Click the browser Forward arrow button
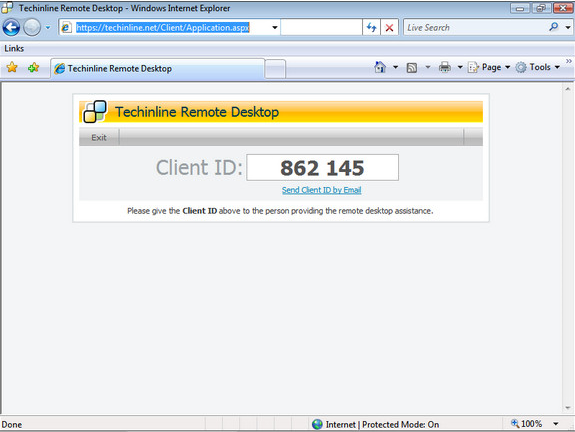The height and width of the screenshot is (432, 575). (x=32, y=28)
